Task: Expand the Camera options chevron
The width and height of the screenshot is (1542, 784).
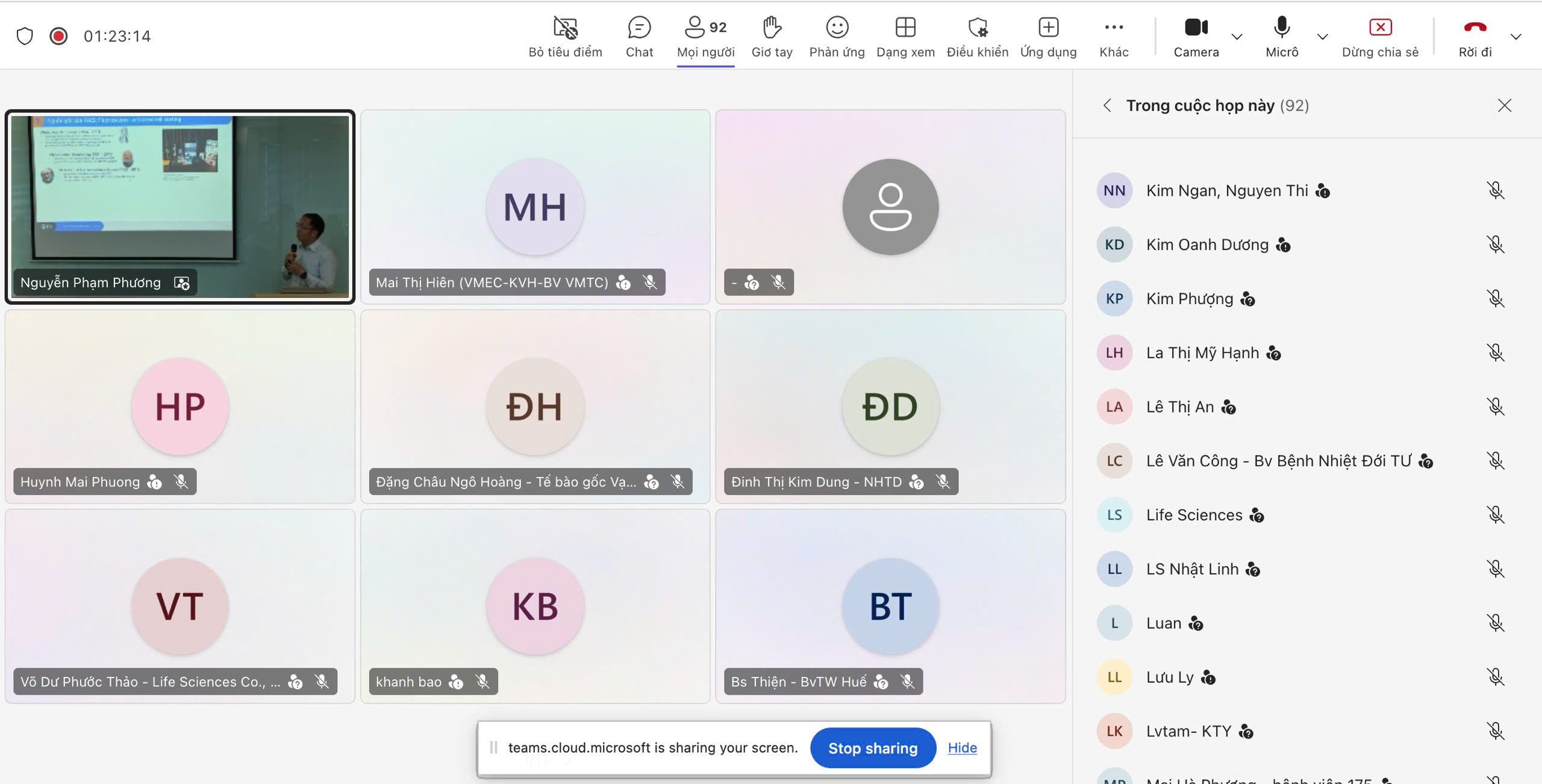Action: [x=1237, y=37]
